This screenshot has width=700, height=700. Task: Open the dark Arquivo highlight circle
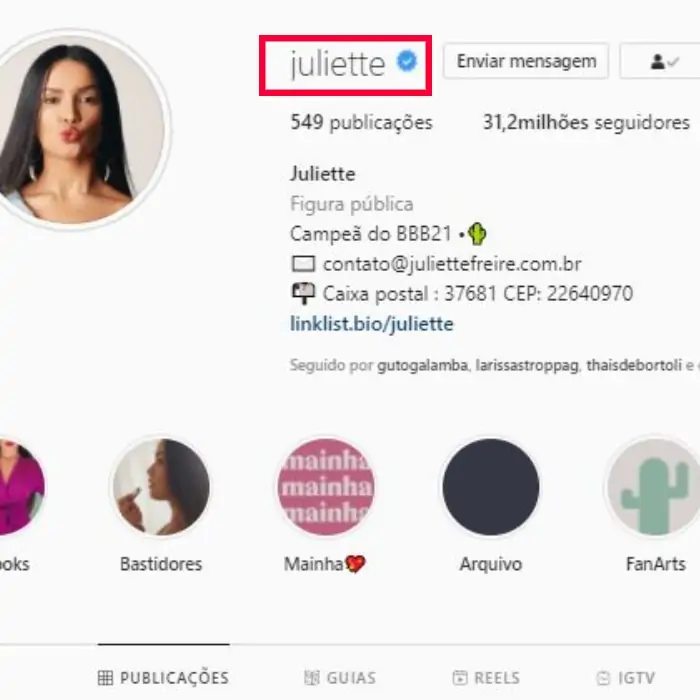pos(491,487)
